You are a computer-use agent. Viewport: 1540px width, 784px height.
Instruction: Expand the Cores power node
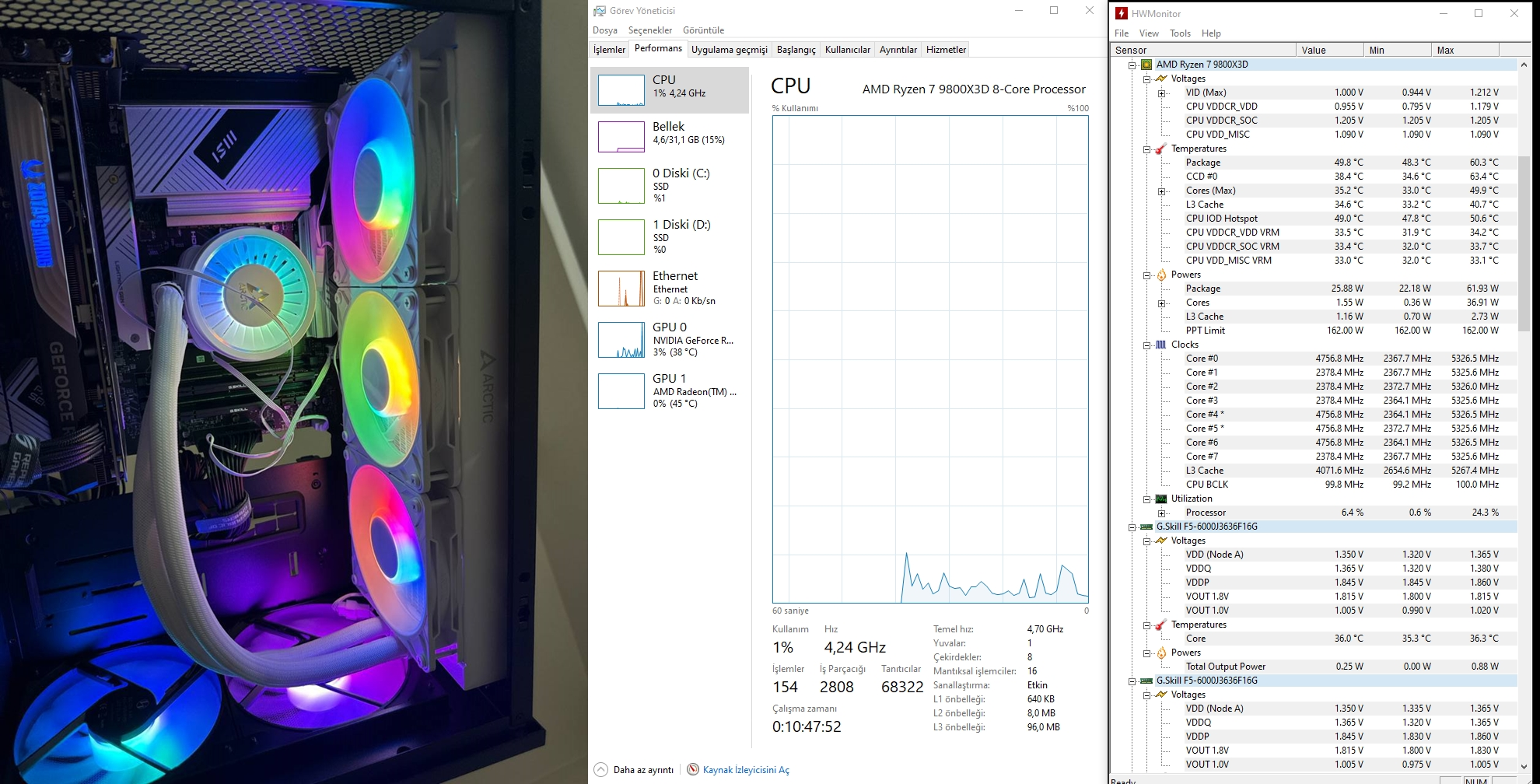coord(1162,303)
